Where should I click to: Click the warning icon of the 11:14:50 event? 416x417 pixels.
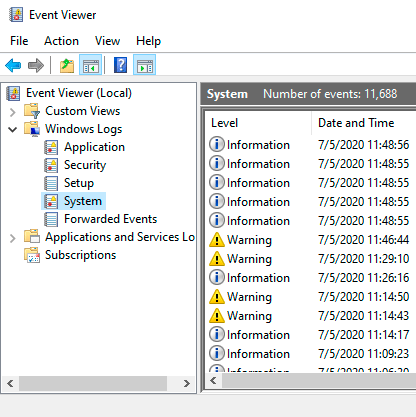pyautogui.click(x=217, y=296)
